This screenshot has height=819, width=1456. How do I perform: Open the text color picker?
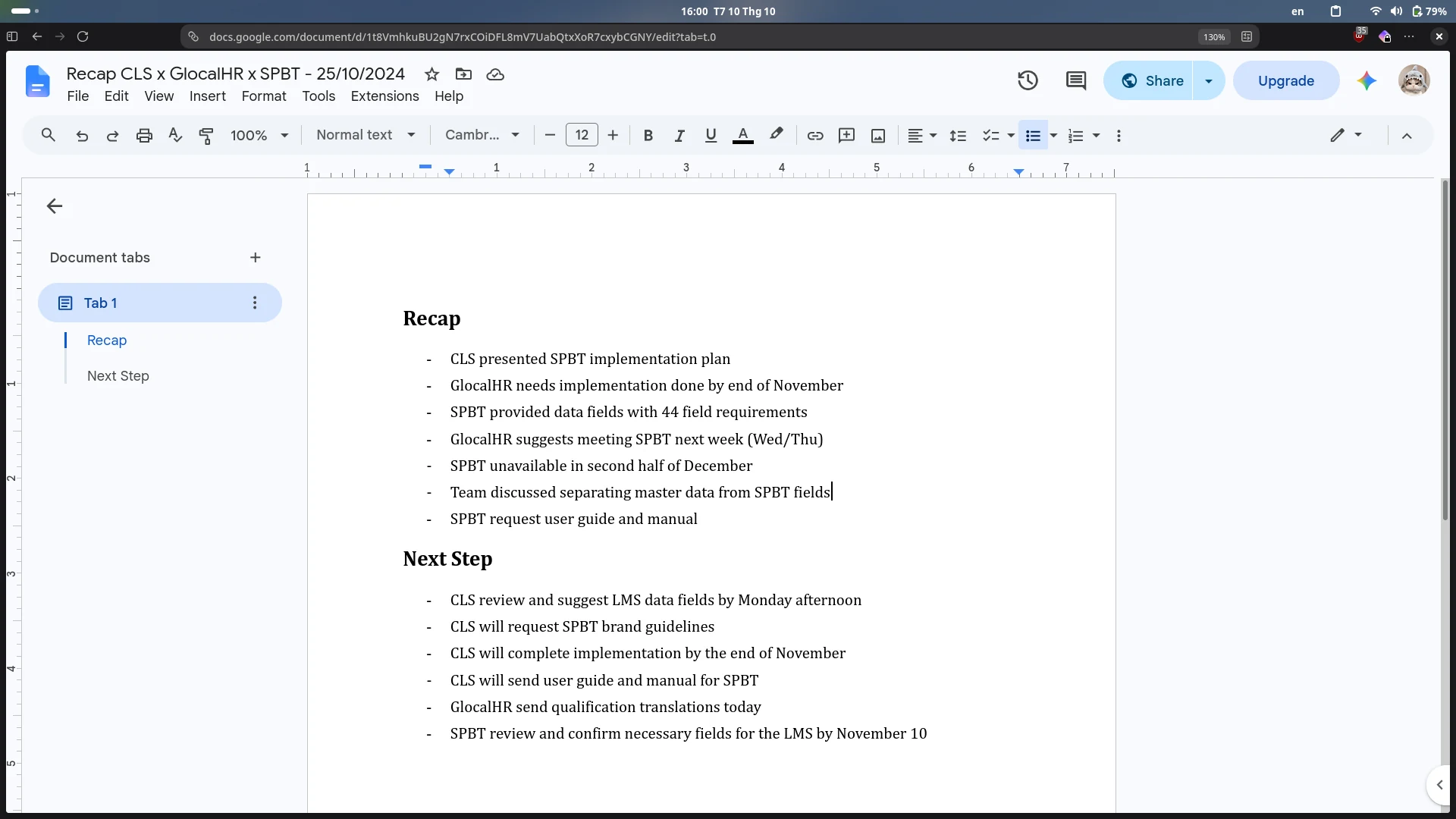tap(743, 136)
